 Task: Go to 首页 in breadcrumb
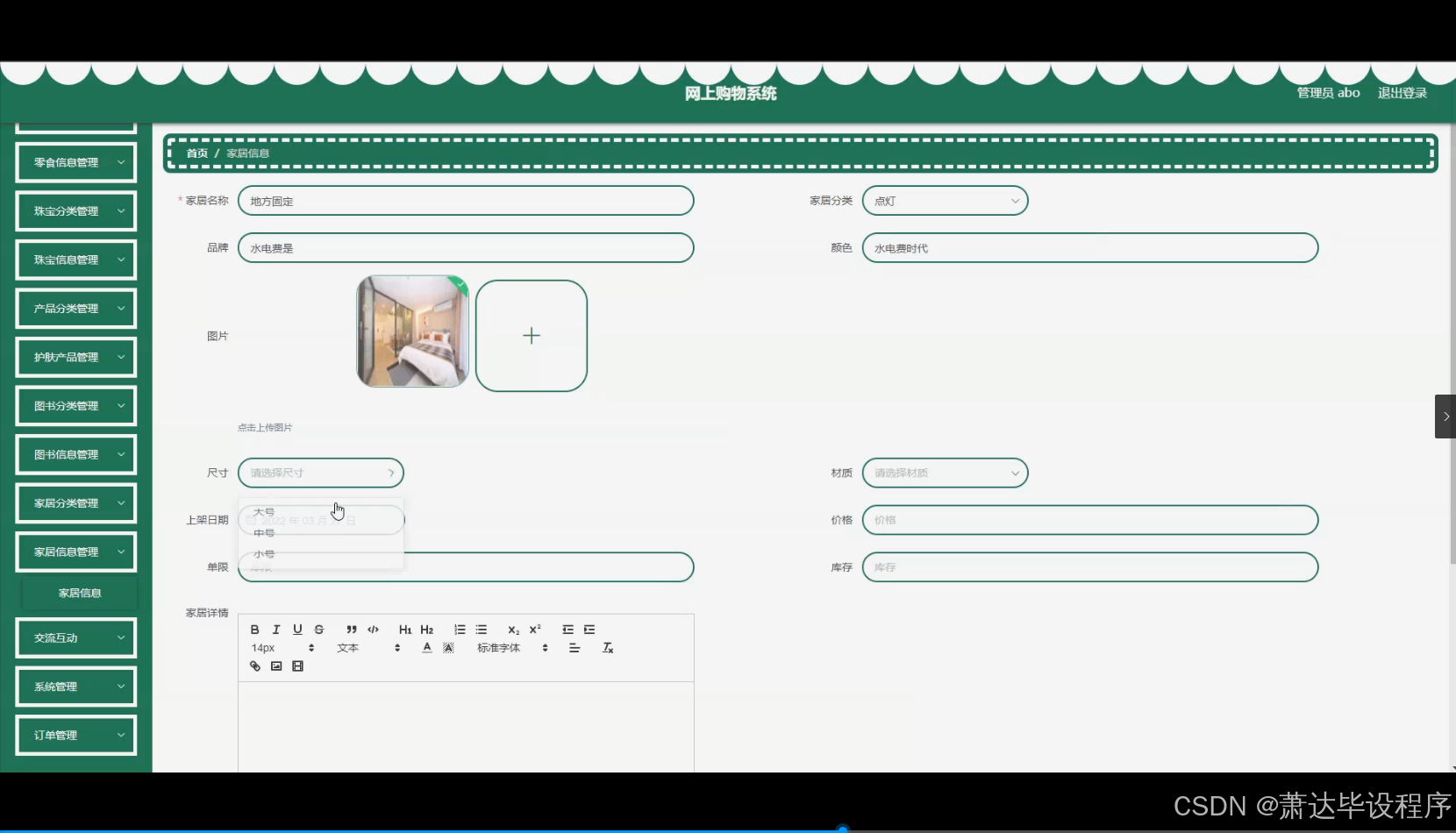point(197,153)
